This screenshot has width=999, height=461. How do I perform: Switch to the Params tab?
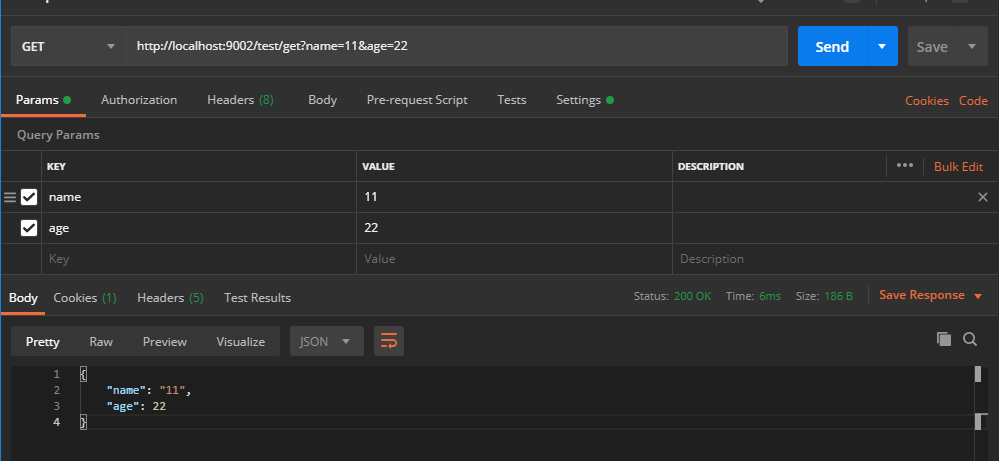pos(43,100)
